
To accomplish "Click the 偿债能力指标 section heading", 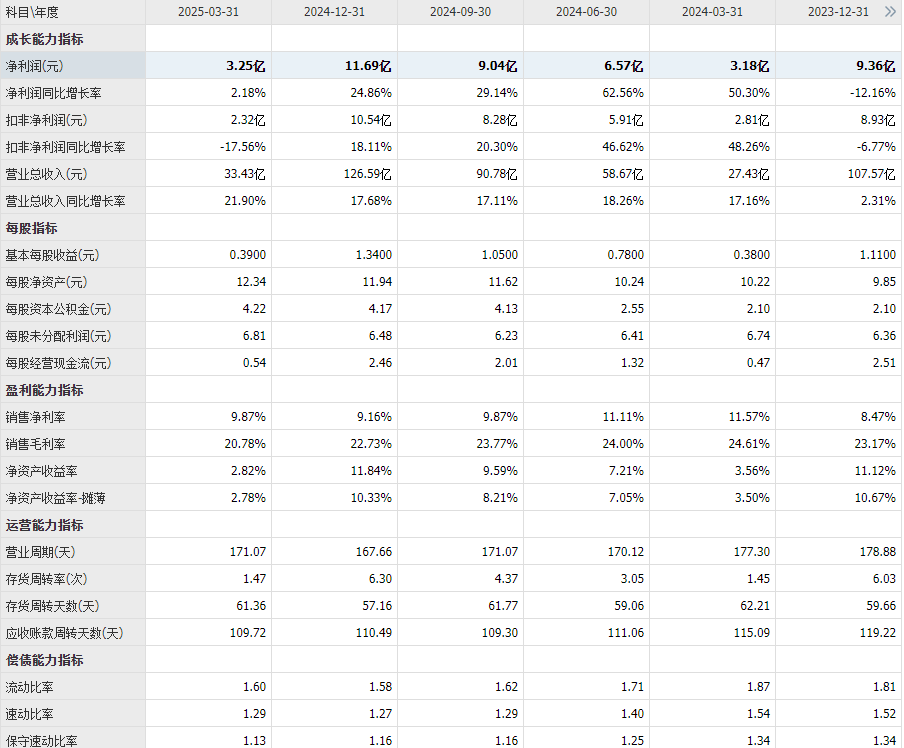I will point(44,660).
